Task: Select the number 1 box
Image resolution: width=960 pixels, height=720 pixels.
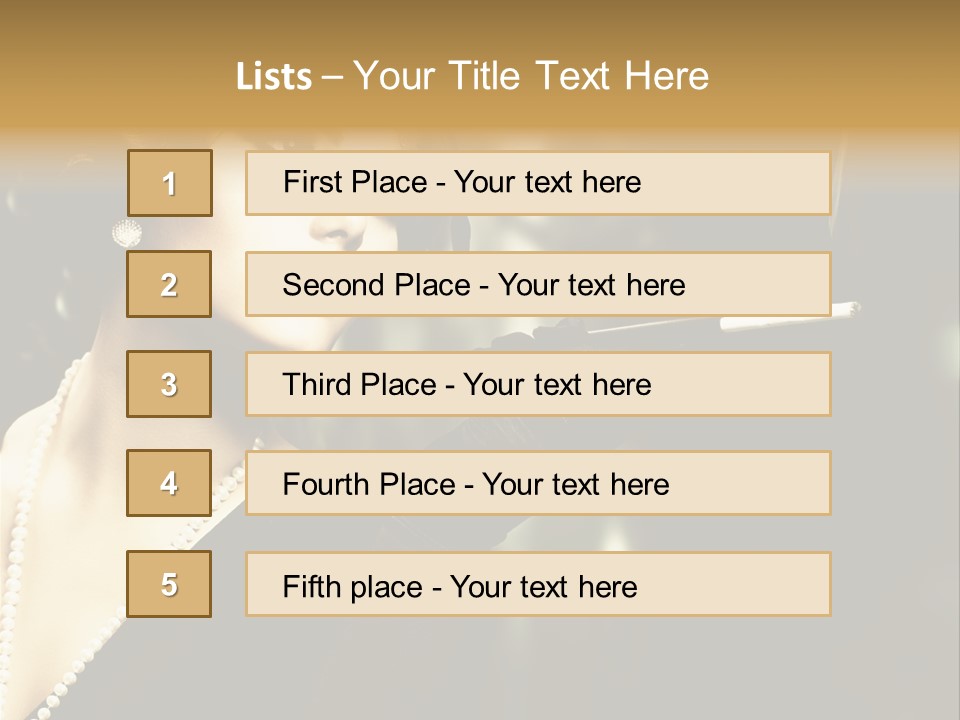Action: coord(169,183)
